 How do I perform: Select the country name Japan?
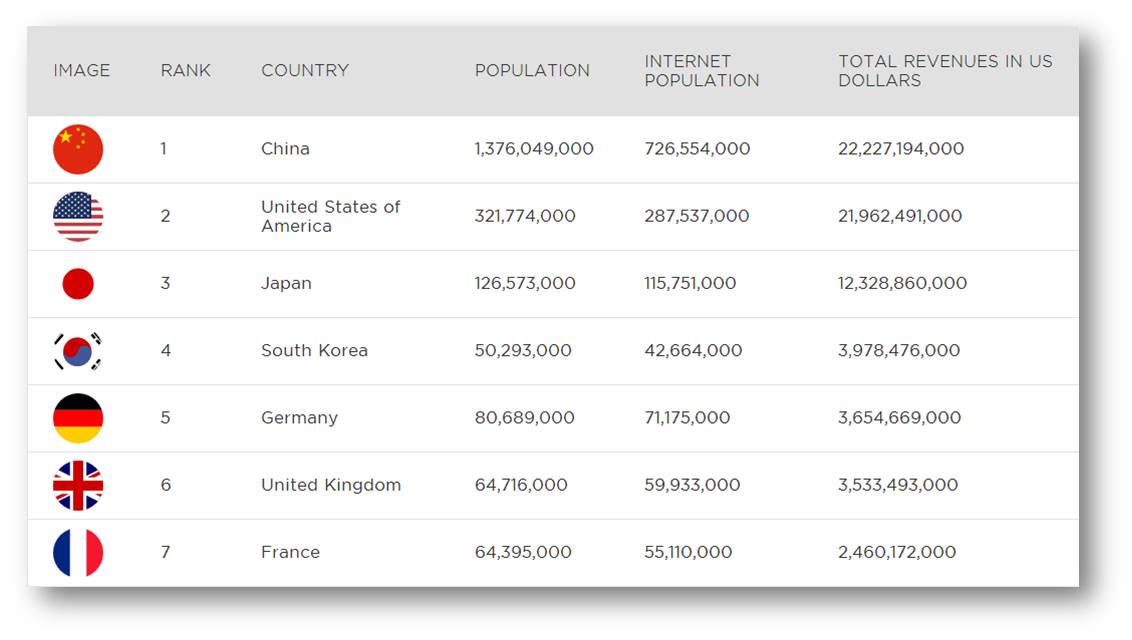point(286,284)
